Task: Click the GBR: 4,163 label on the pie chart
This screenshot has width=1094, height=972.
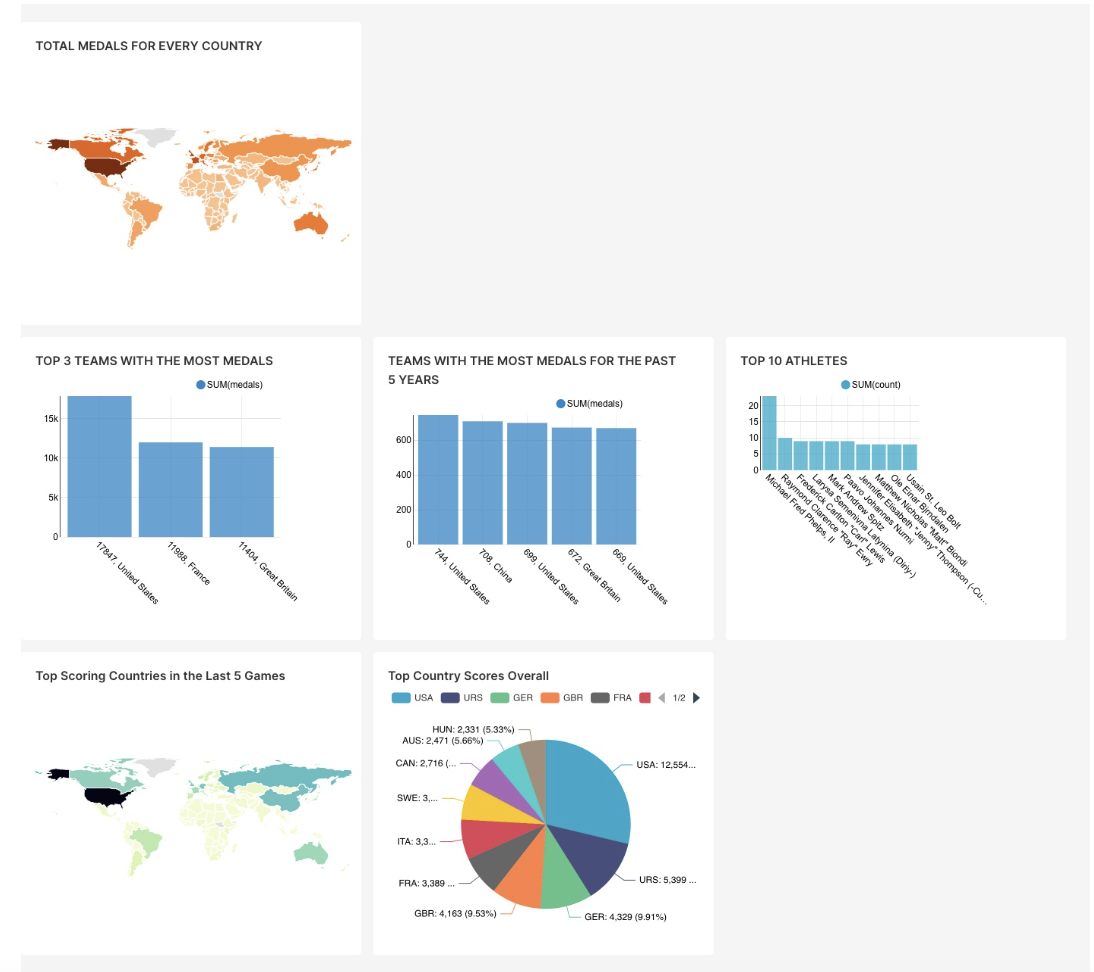Action: pos(457,915)
